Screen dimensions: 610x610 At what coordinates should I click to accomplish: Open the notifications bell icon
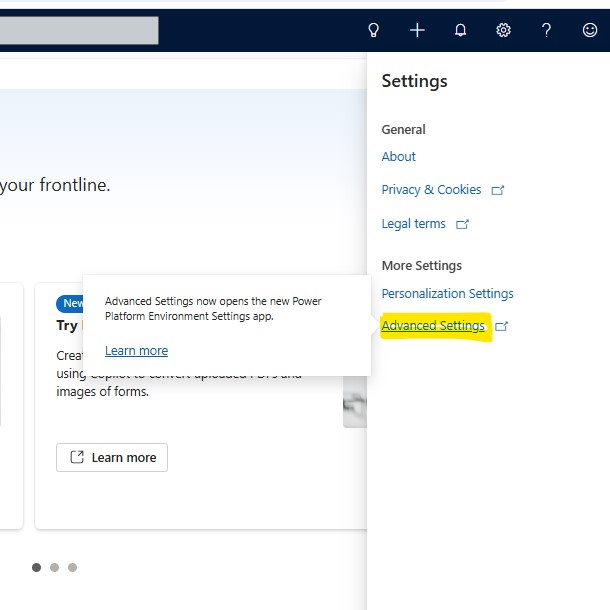pyautogui.click(x=461, y=30)
